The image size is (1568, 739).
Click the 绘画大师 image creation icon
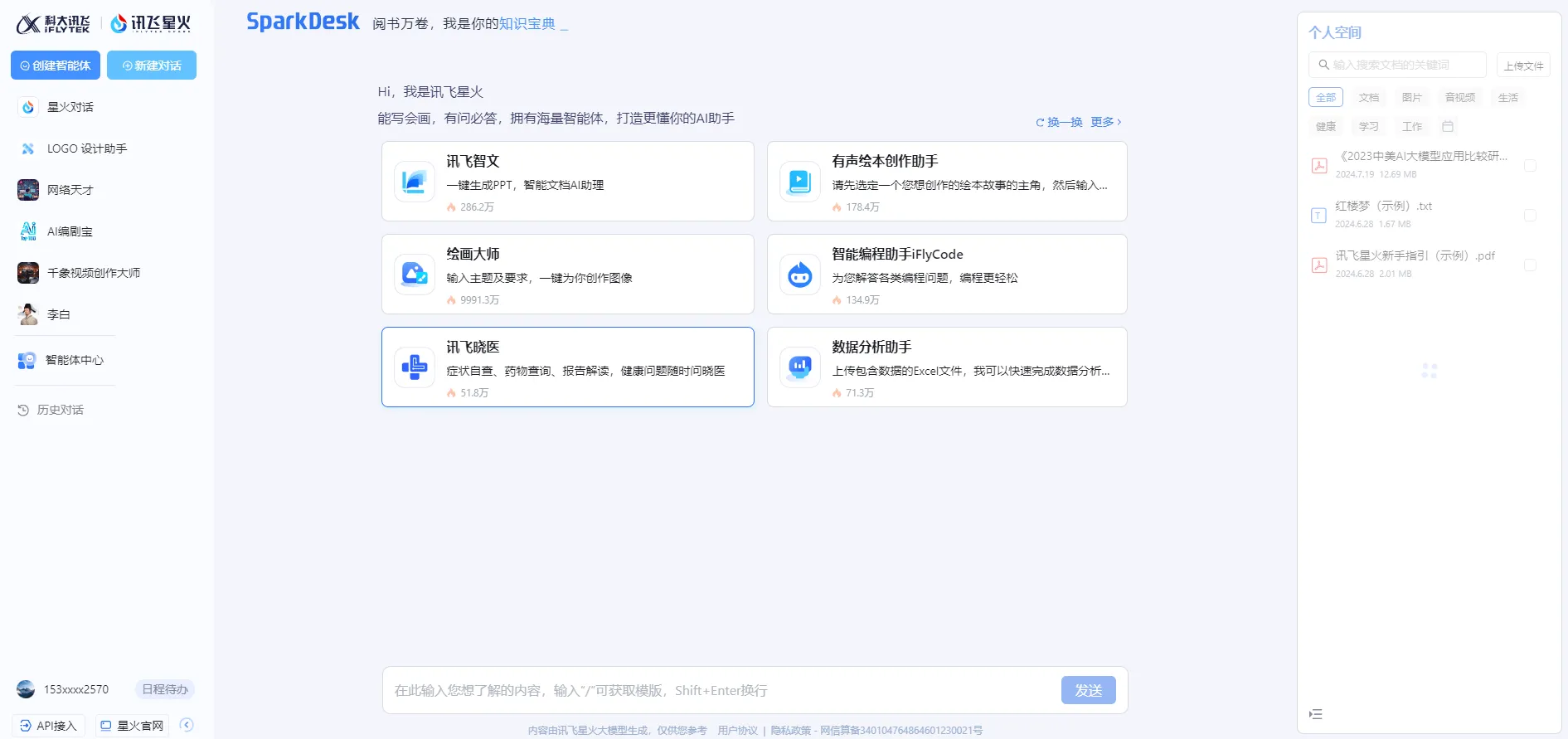pyautogui.click(x=414, y=275)
